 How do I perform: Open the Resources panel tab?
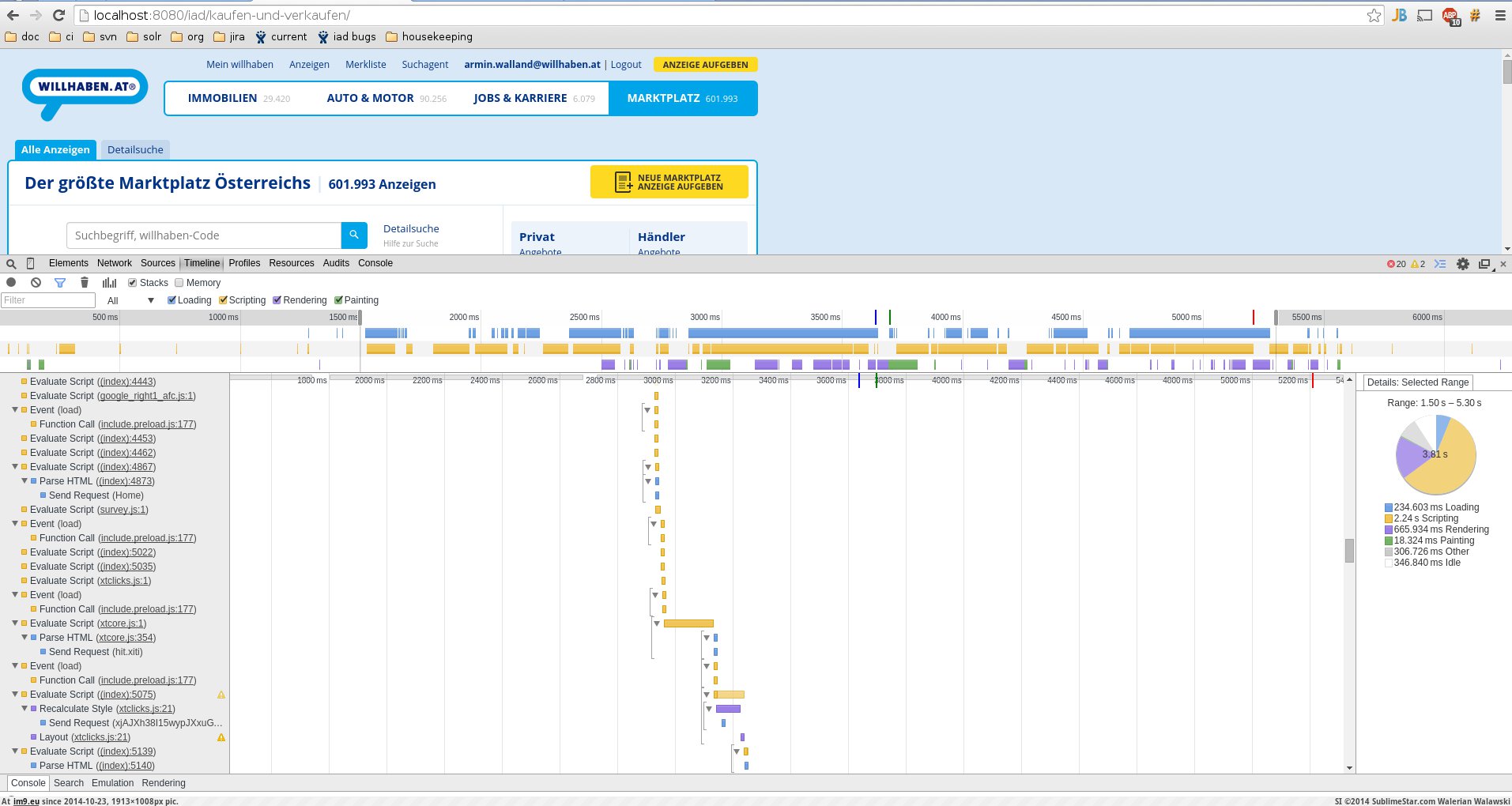click(x=292, y=263)
